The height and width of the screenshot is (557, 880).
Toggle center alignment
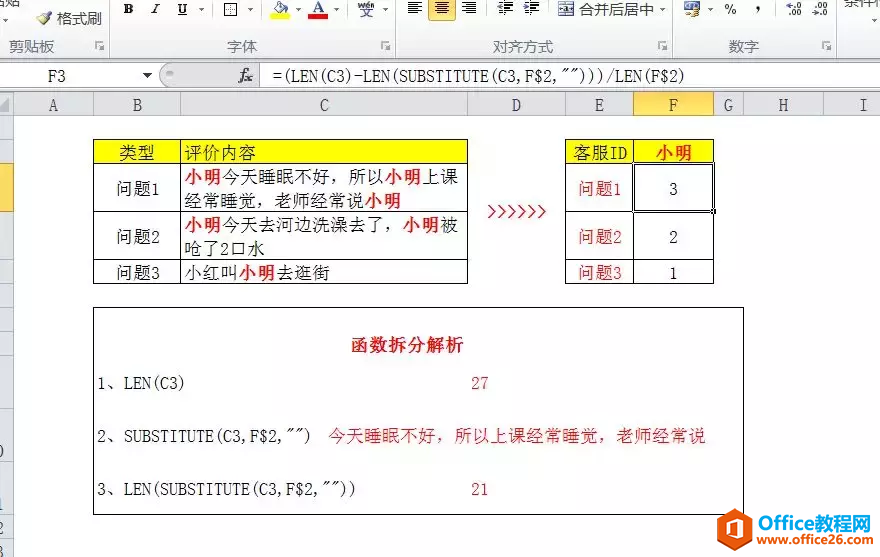442,8
